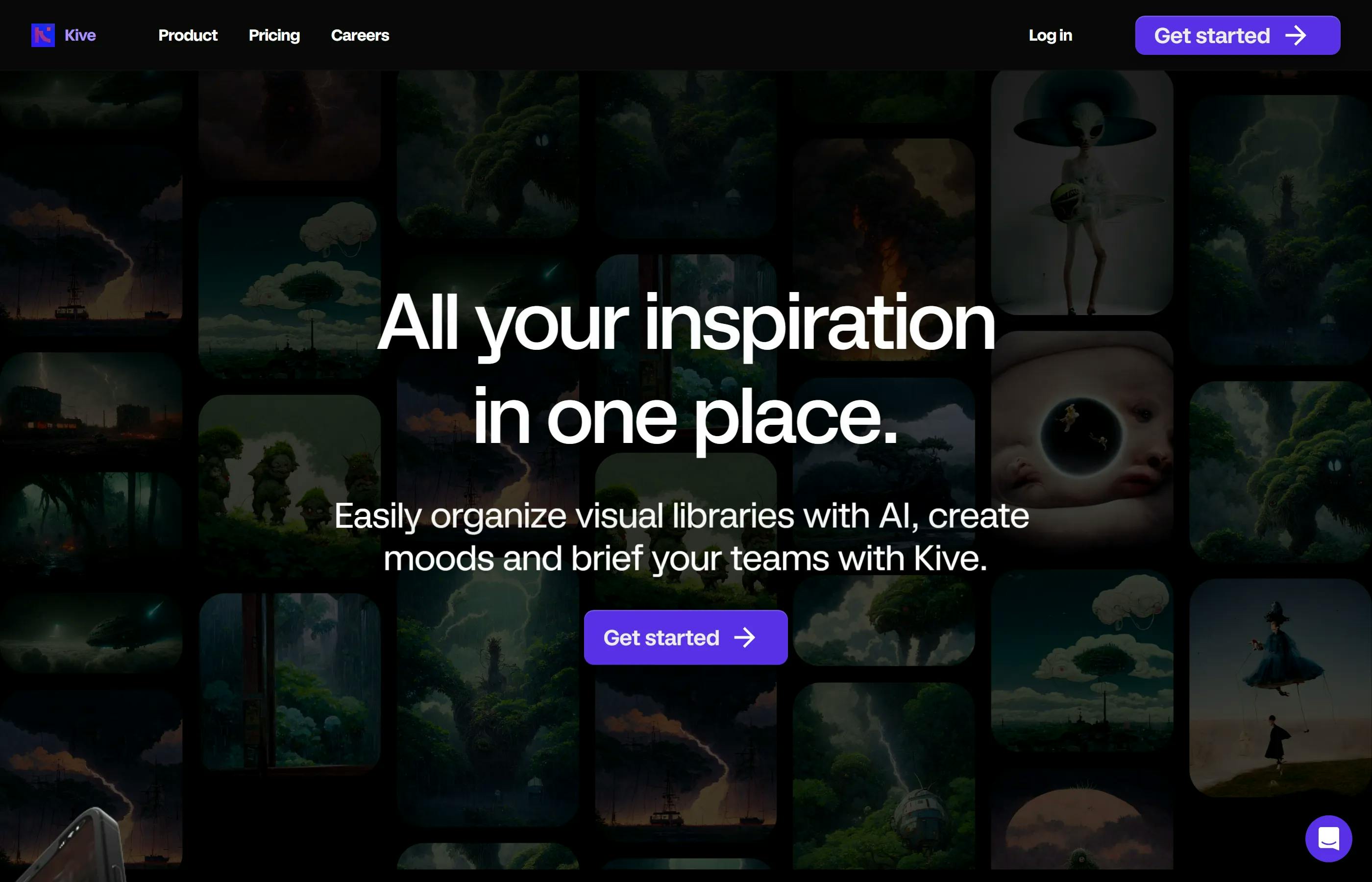Open the Product menu item
Viewport: 1372px width, 882px height.
(x=188, y=35)
